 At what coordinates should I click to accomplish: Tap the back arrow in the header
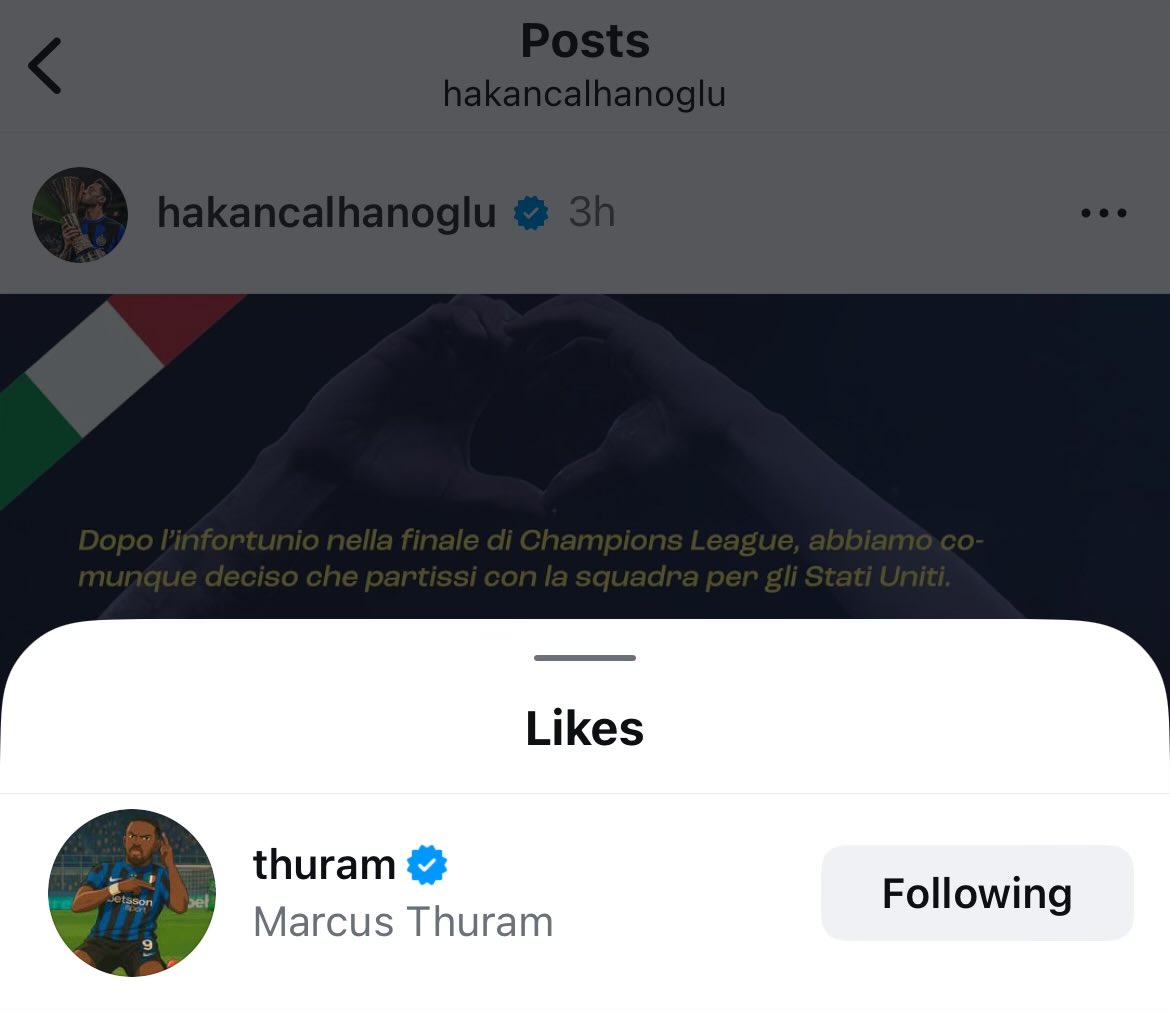click(45, 66)
